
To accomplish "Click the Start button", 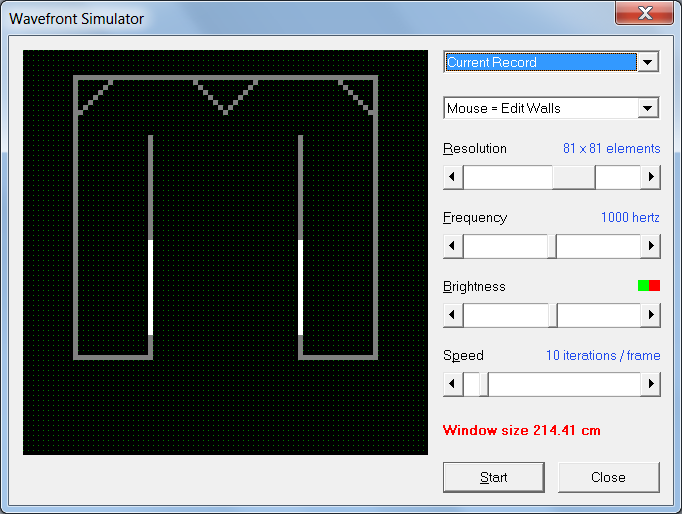I will click(x=494, y=477).
